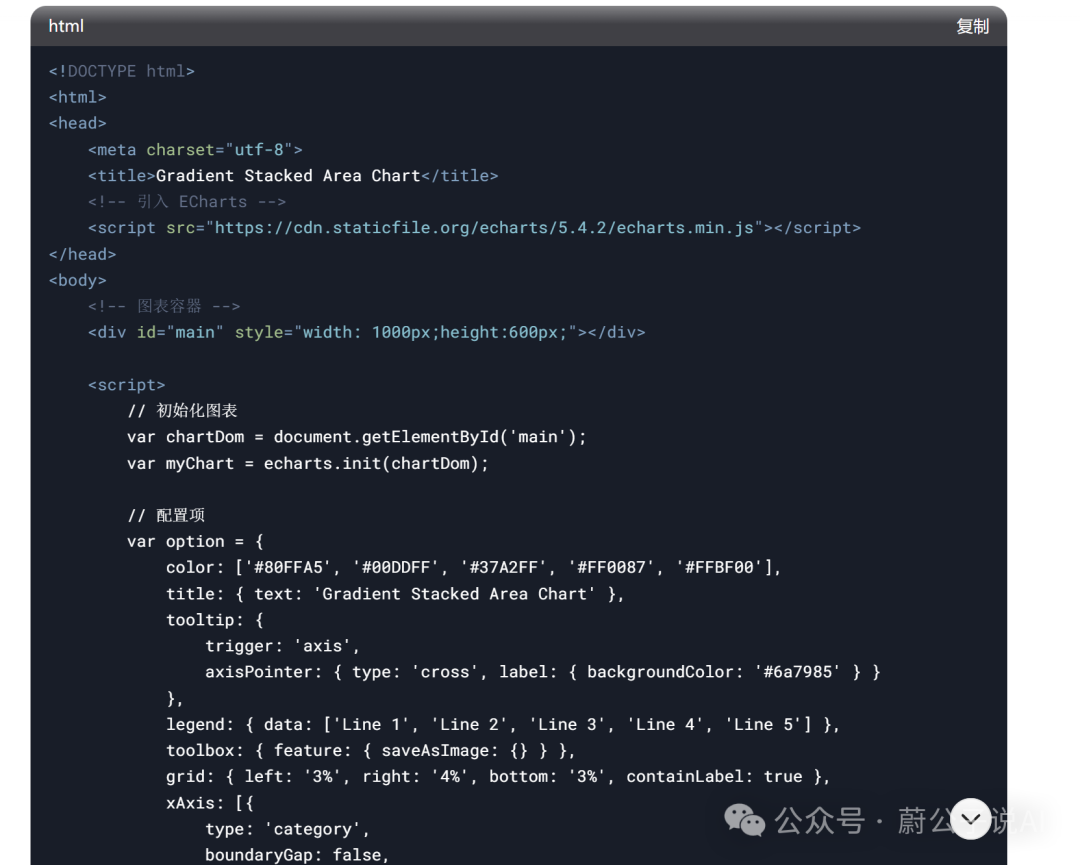Click the '// 配置项' comment
1080x865 pixels.
[166, 515]
